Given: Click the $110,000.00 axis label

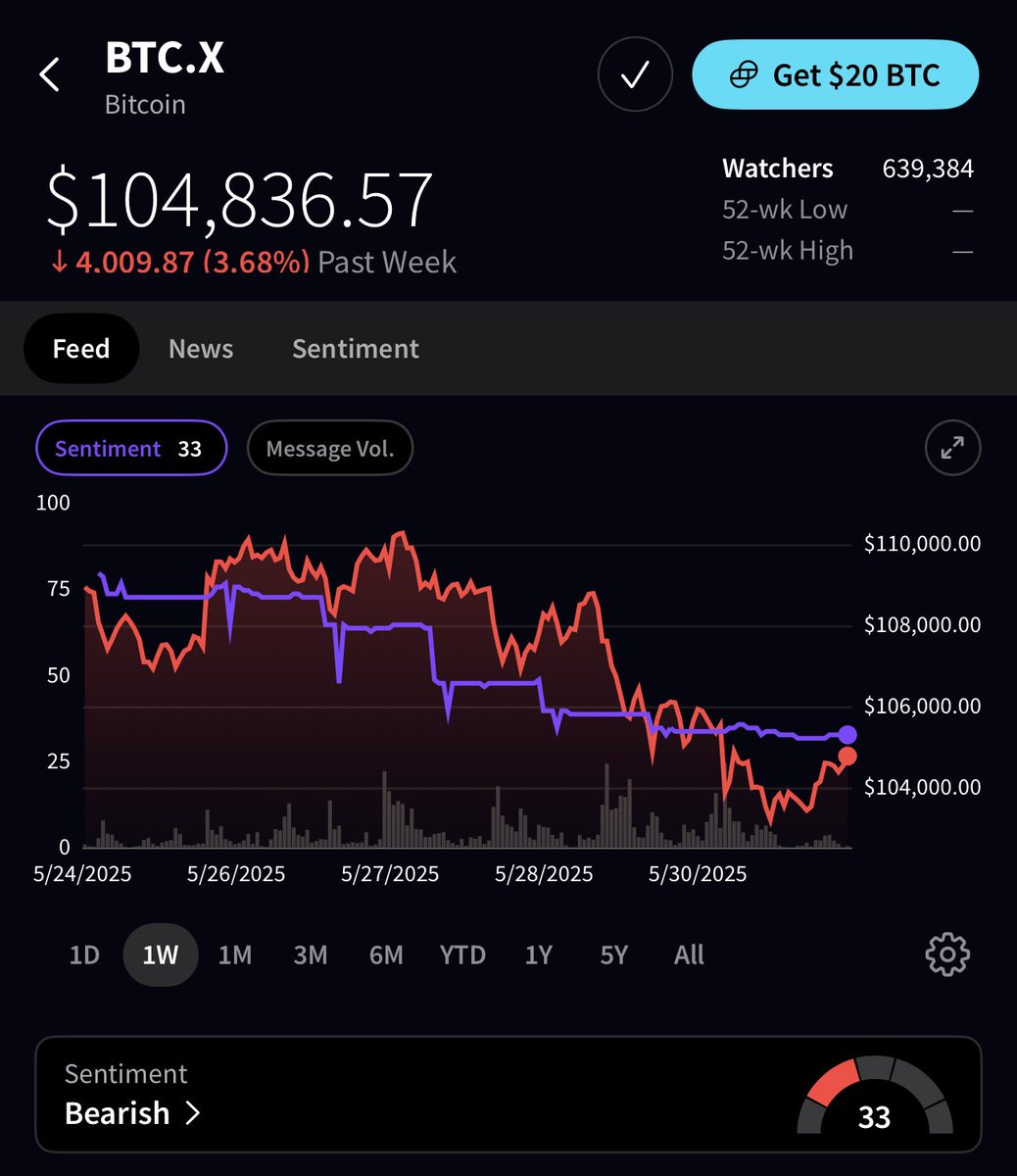Looking at the screenshot, I should pyautogui.click(x=922, y=544).
